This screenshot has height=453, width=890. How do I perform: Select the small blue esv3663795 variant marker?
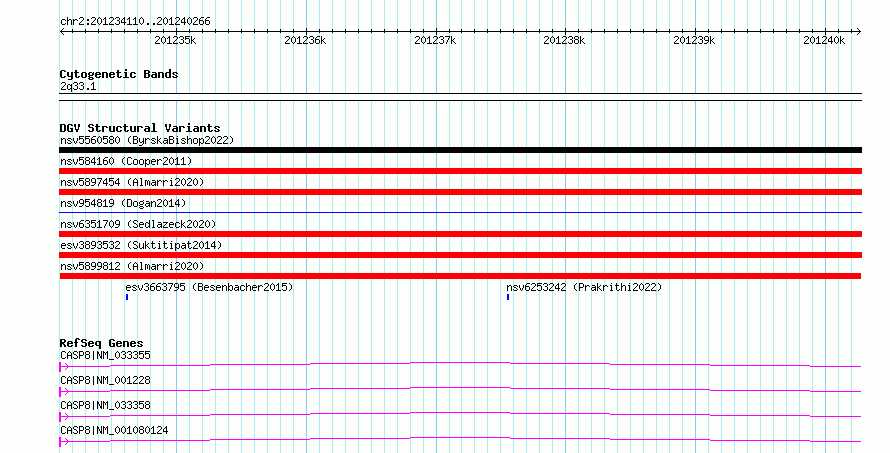tap(127, 297)
